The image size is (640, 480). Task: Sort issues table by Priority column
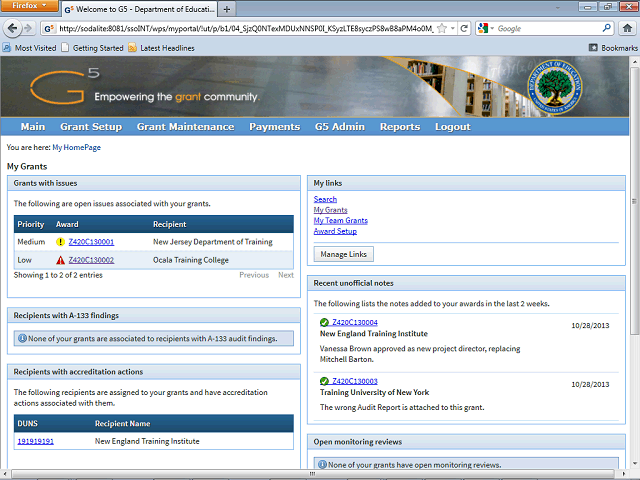click(x=31, y=224)
